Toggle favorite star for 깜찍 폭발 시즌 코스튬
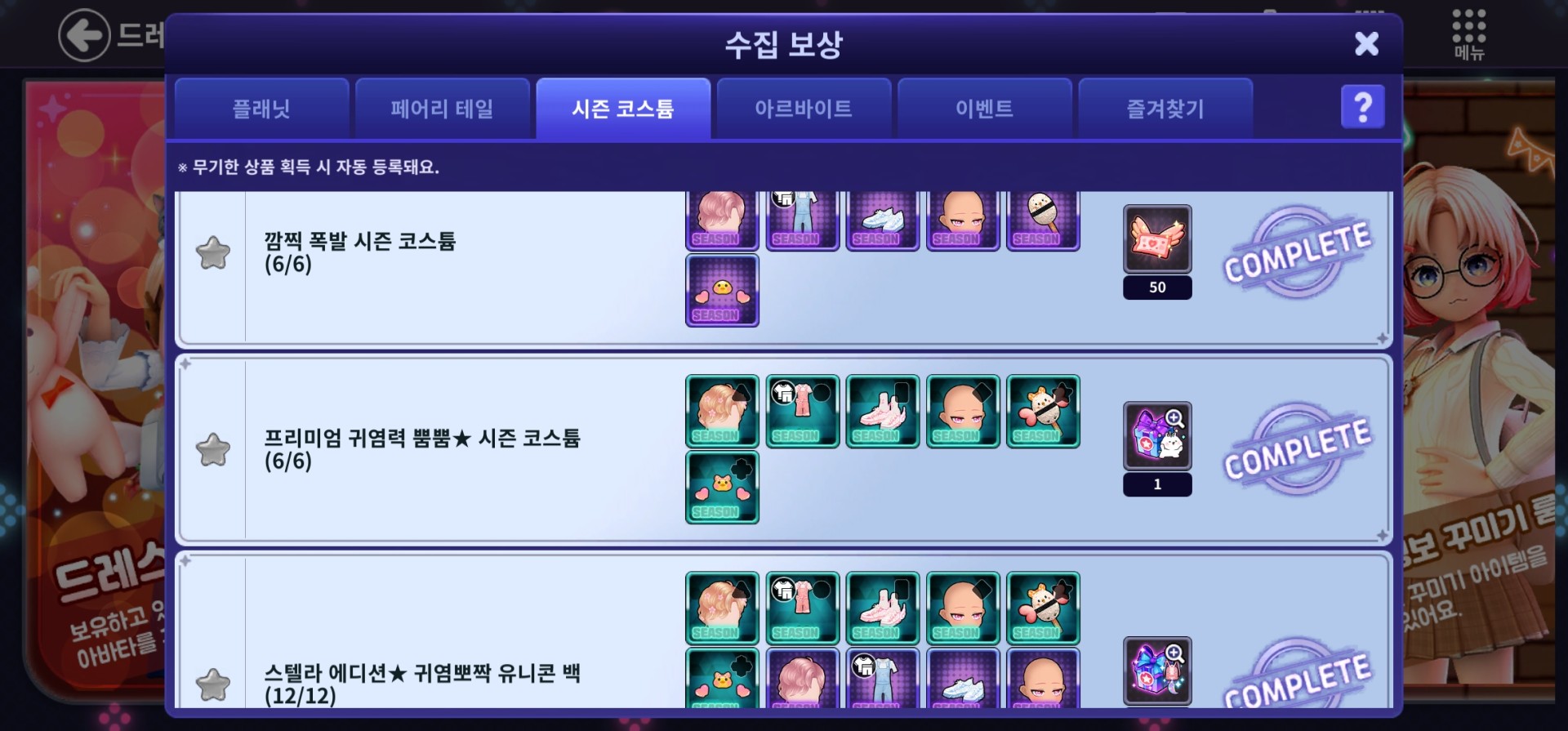The width and height of the screenshot is (1568, 731). click(x=213, y=252)
